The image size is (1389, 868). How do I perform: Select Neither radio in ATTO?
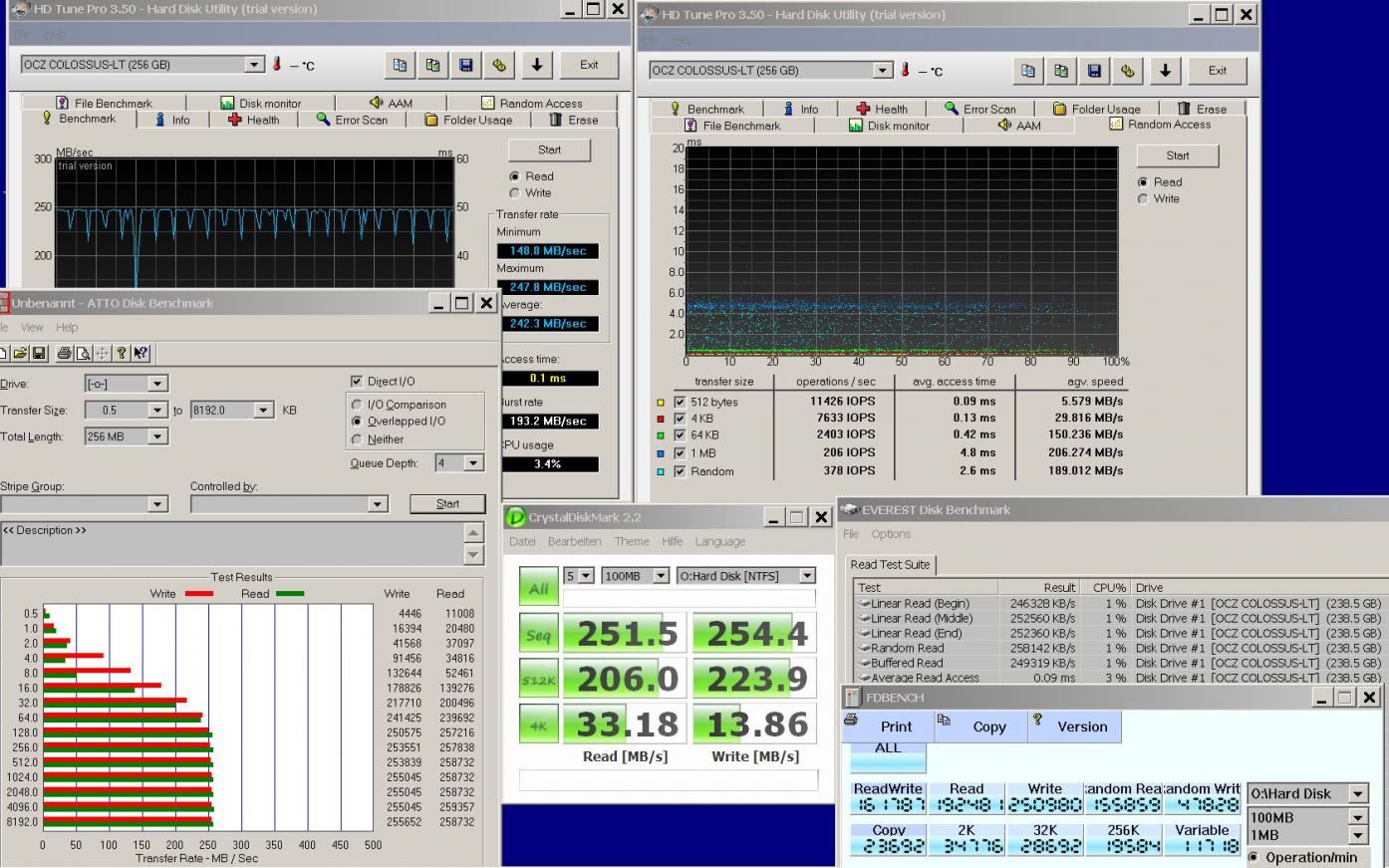357,438
